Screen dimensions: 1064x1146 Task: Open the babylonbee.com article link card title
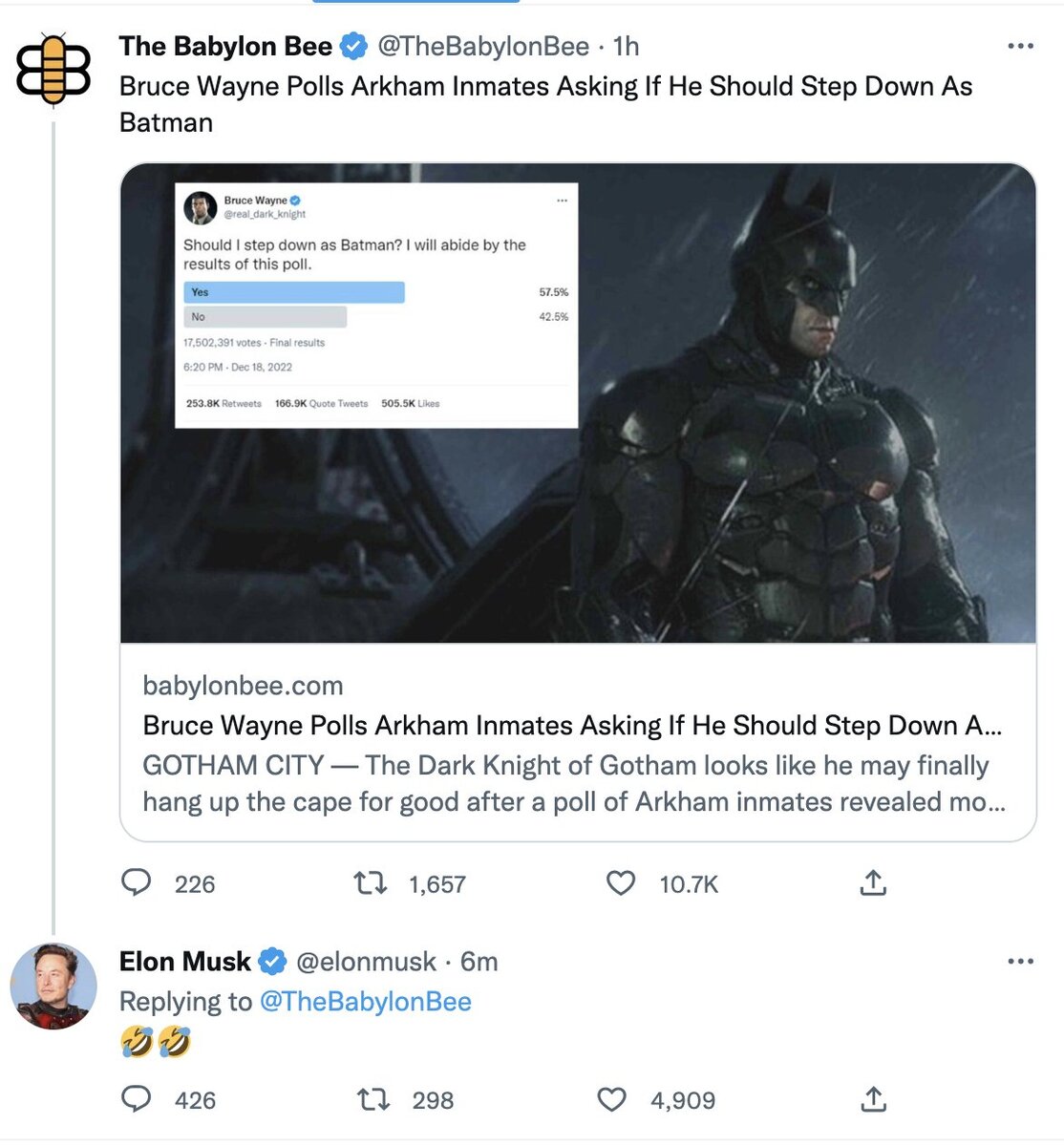[x=571, y=725]
